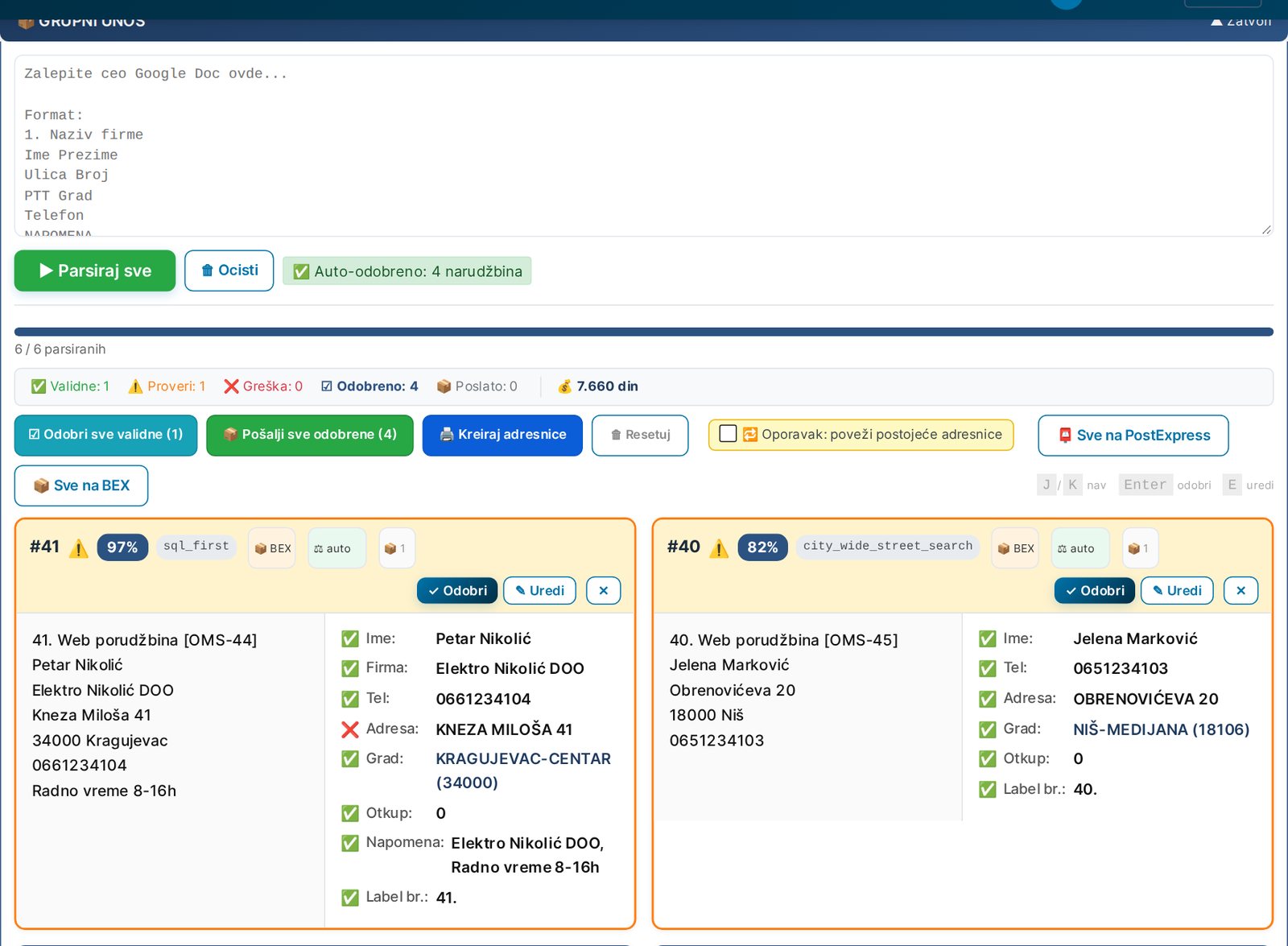Approve order #41 with Odobri
1288x946 pixels.
(457, 590)
